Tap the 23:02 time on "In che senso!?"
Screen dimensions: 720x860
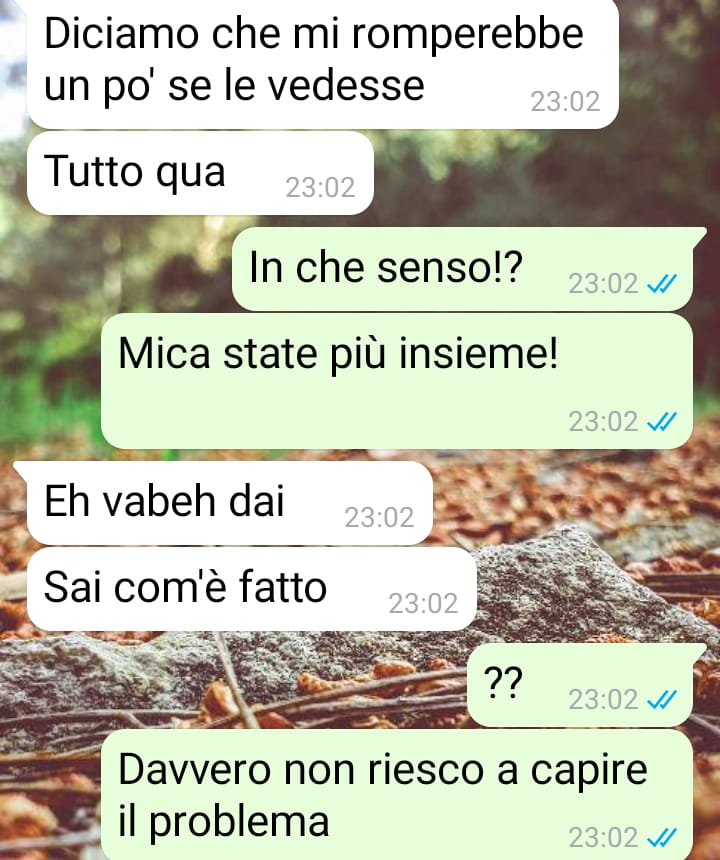pos(603,284)
